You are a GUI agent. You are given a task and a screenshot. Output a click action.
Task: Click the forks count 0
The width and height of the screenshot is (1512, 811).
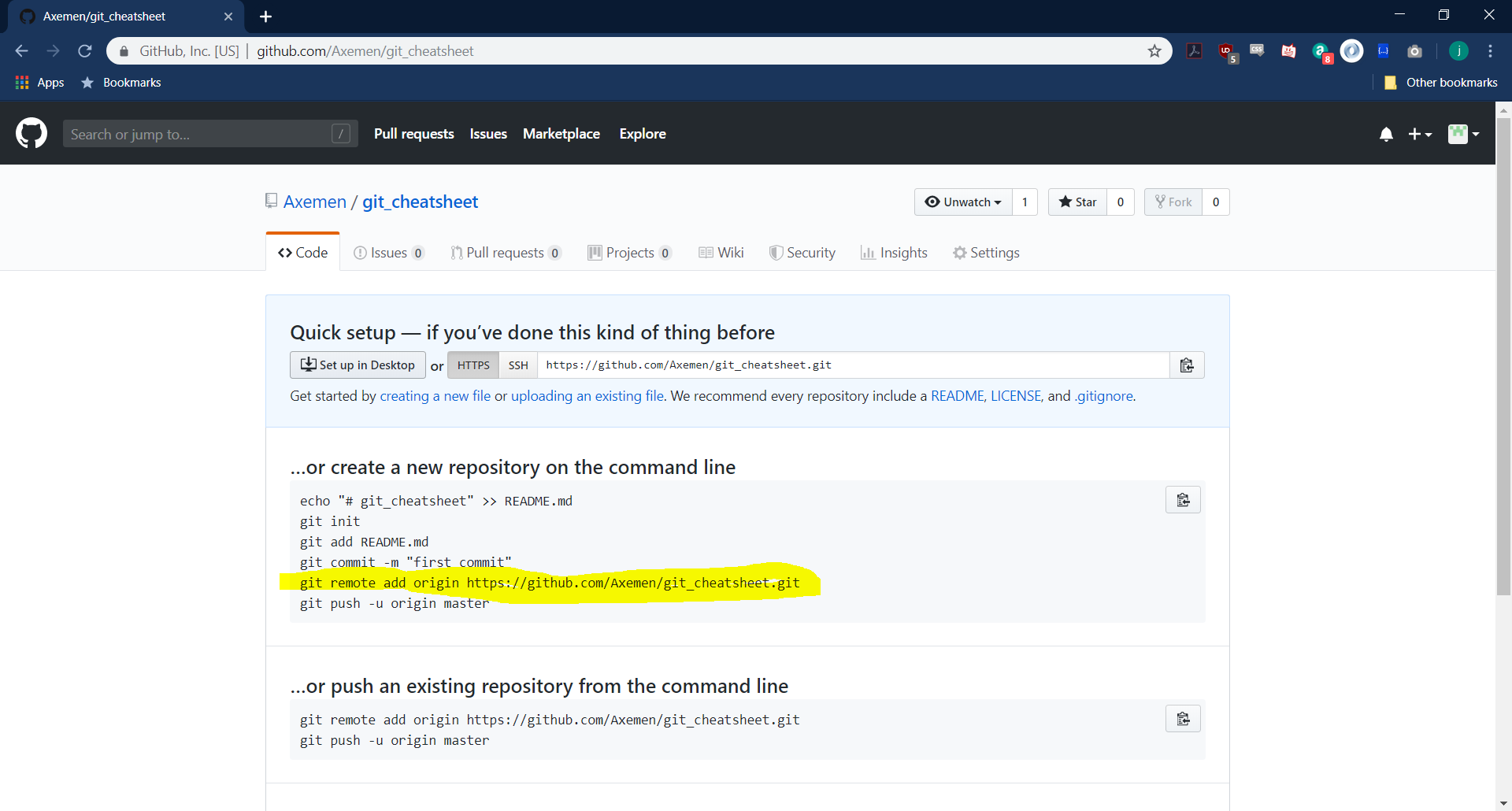(1216, 202)
